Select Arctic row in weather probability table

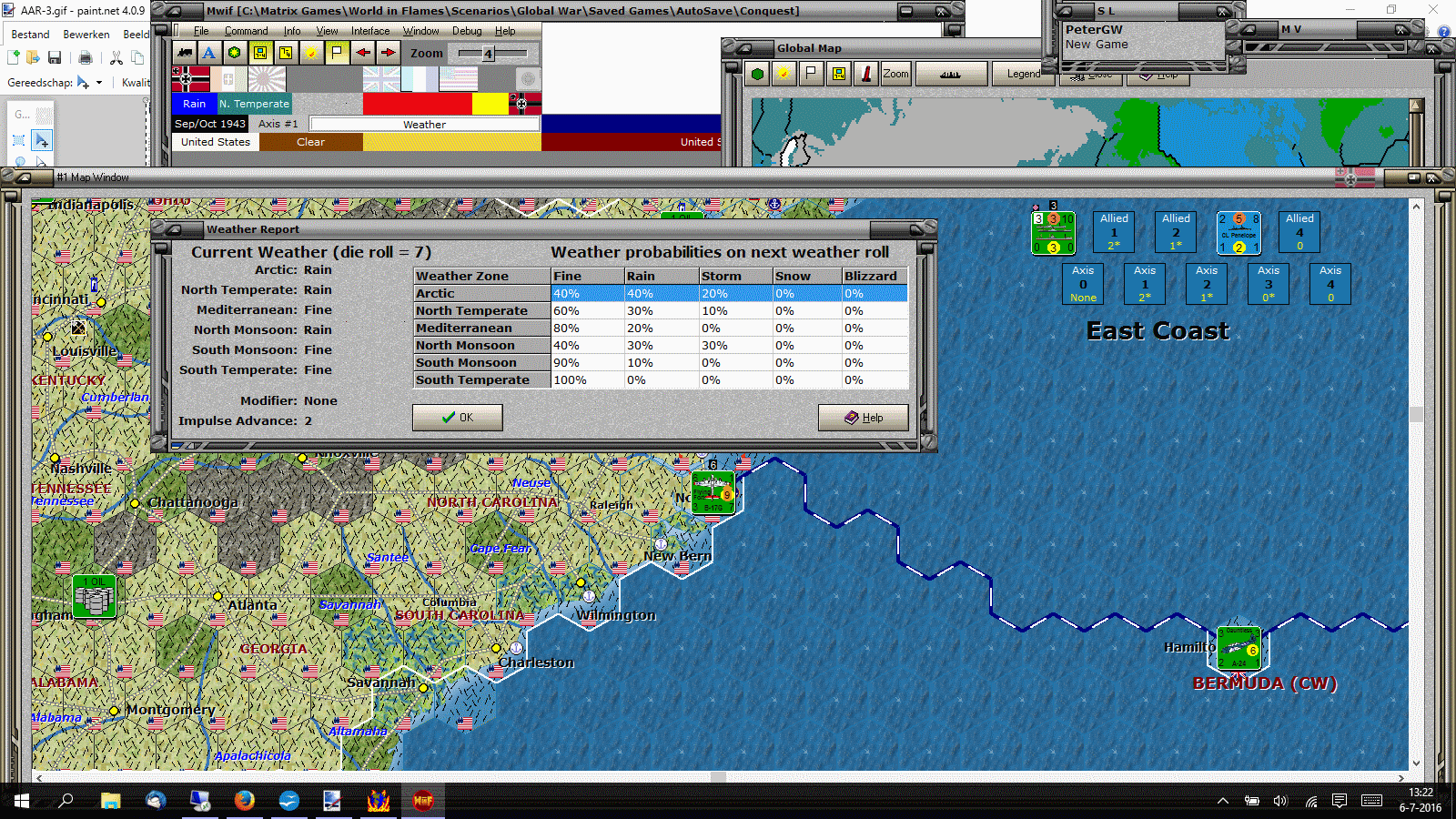point(661,294)
